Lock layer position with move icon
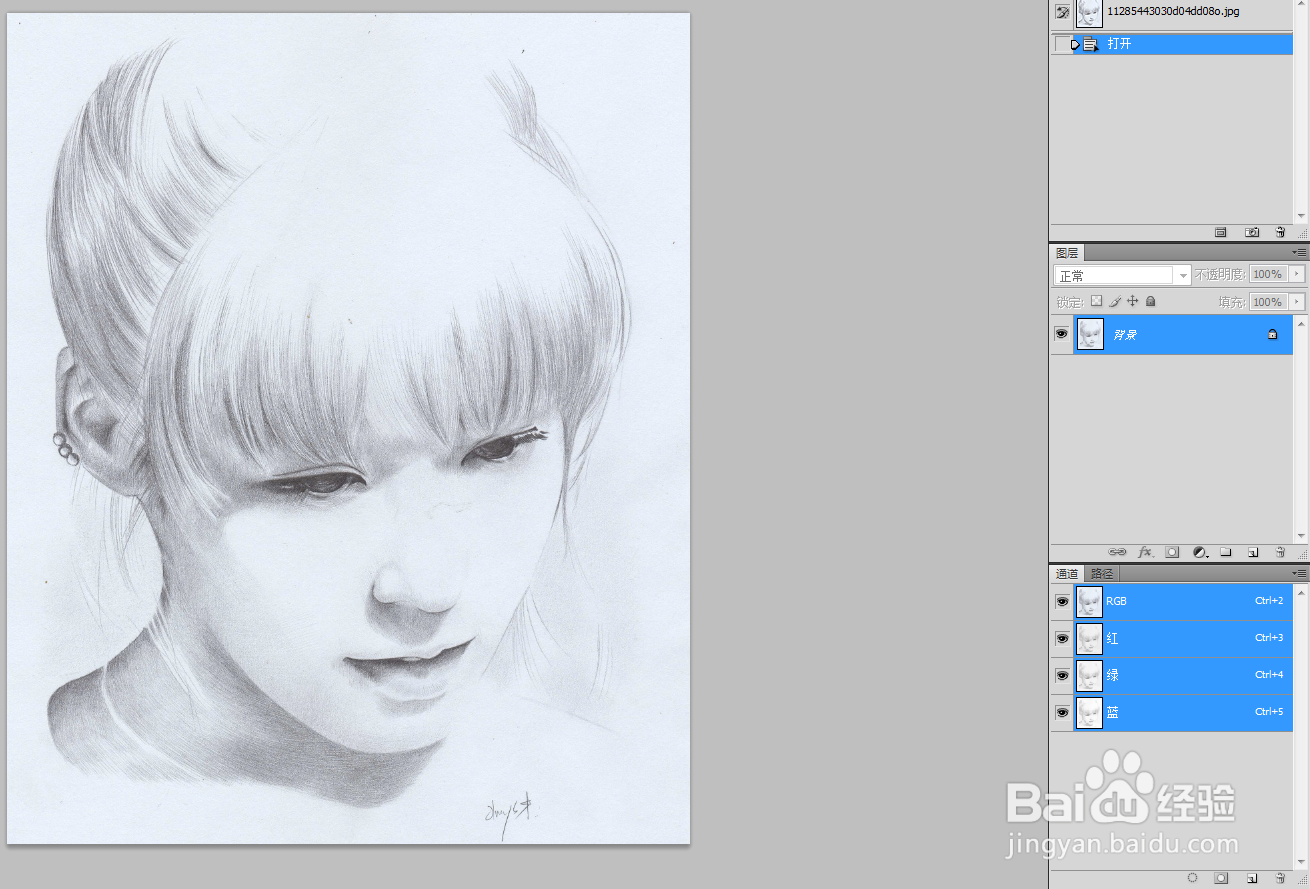This screenshot has height=889, width=1310. point(1133,301)
